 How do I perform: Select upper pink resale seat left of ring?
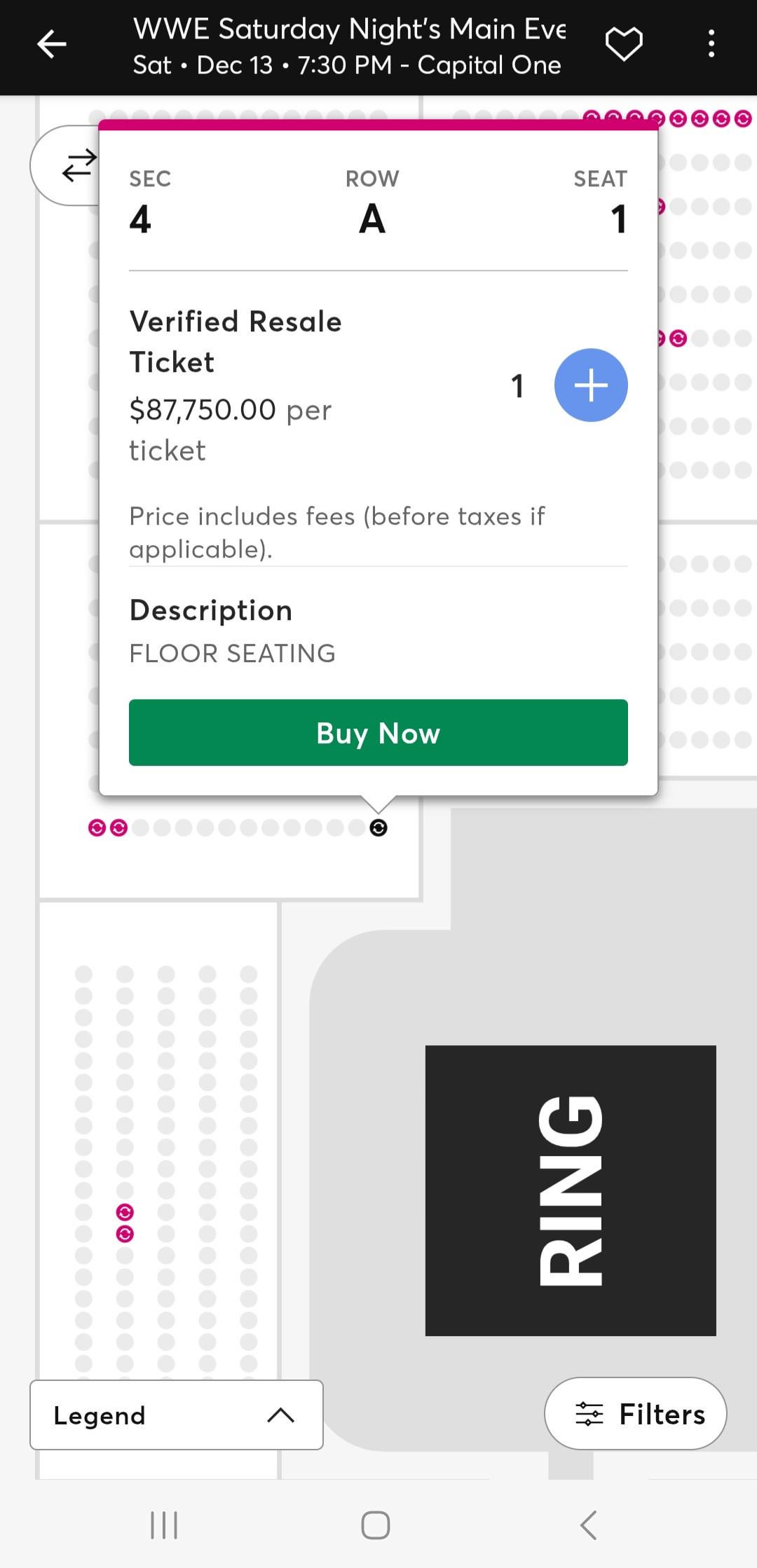coord(125,1212)
